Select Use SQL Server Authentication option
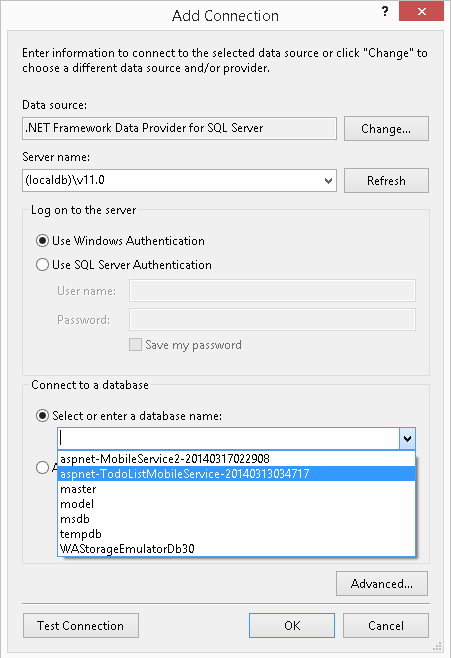The width and height of the screenshot is (451, 658). [42, 265]
